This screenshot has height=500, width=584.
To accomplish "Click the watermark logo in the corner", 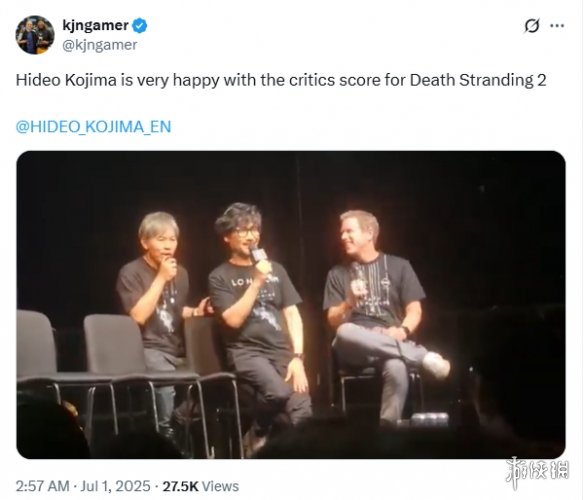I will 537,472.
